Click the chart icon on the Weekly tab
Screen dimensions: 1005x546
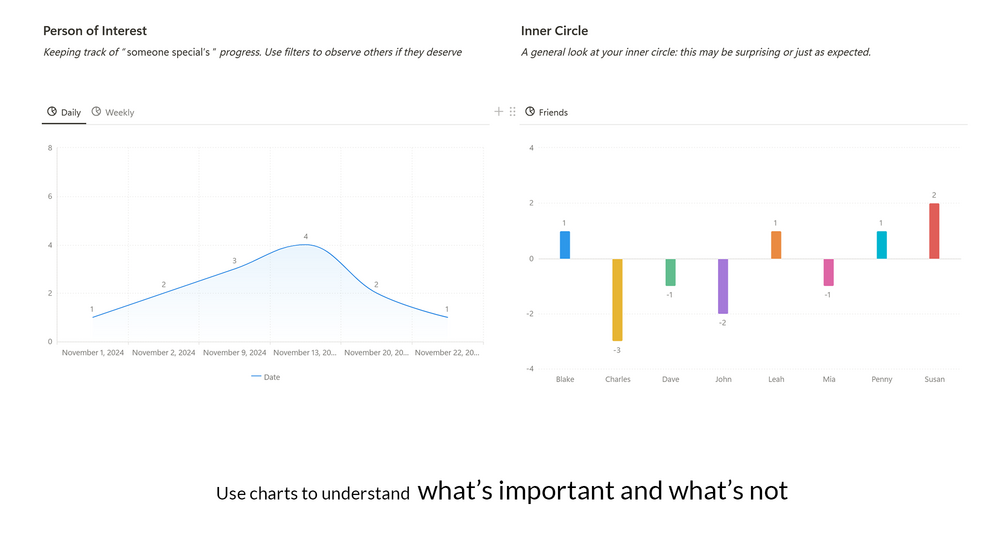click(x=96, y=112)
